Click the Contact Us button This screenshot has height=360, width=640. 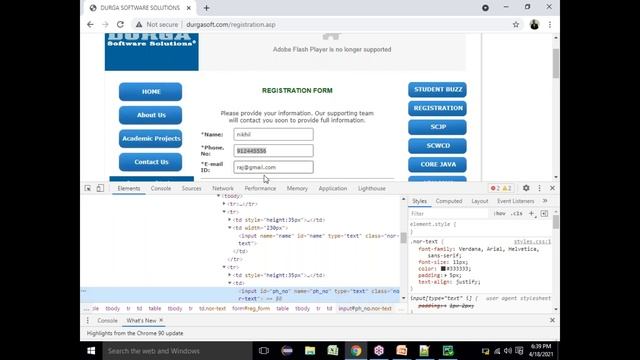[151, 162]
